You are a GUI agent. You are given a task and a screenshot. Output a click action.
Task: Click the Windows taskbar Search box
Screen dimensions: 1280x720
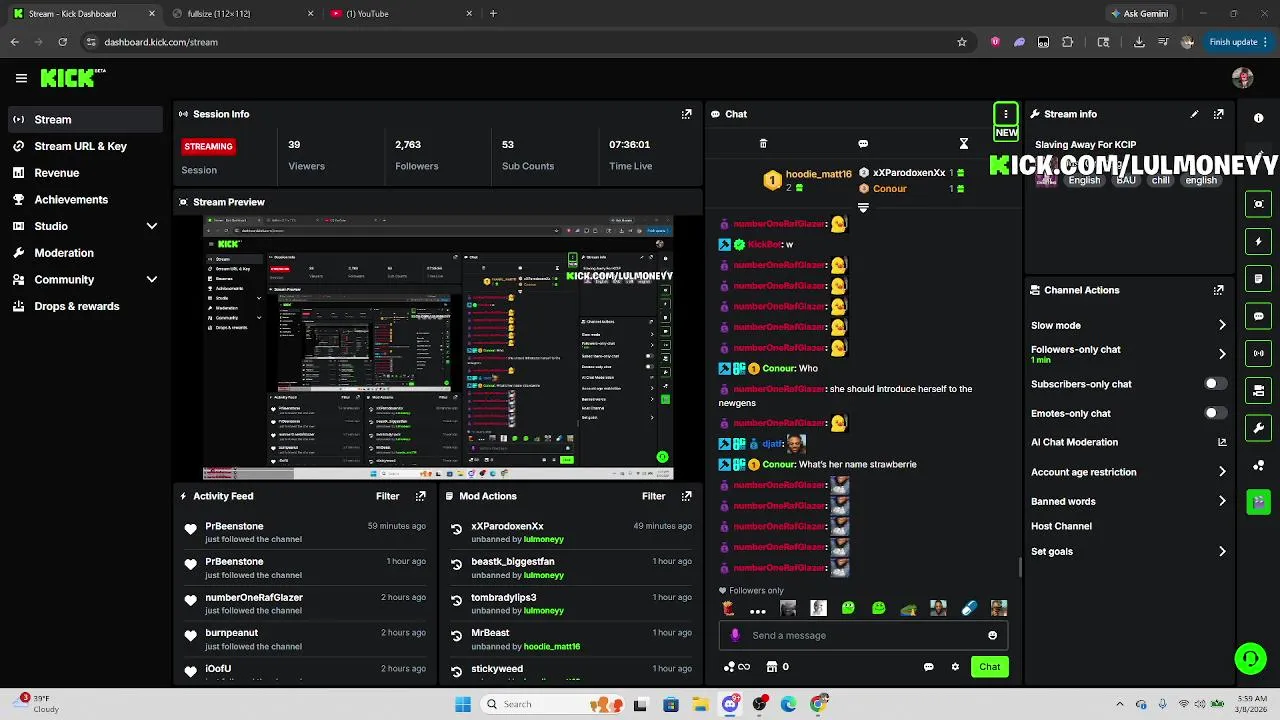[x=550, y=704]
